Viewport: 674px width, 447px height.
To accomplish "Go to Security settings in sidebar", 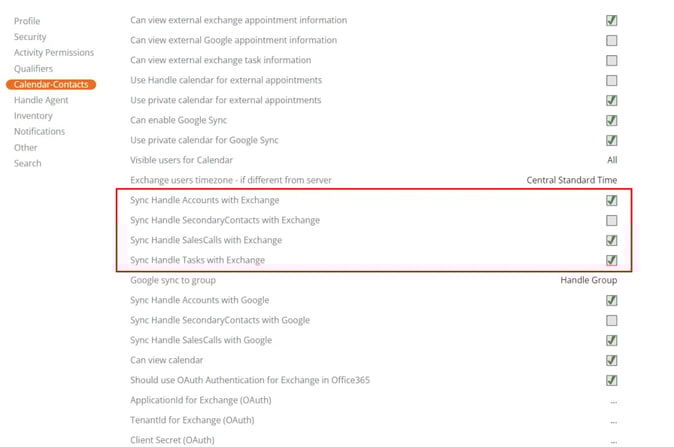I will click(x=30, y=37).
